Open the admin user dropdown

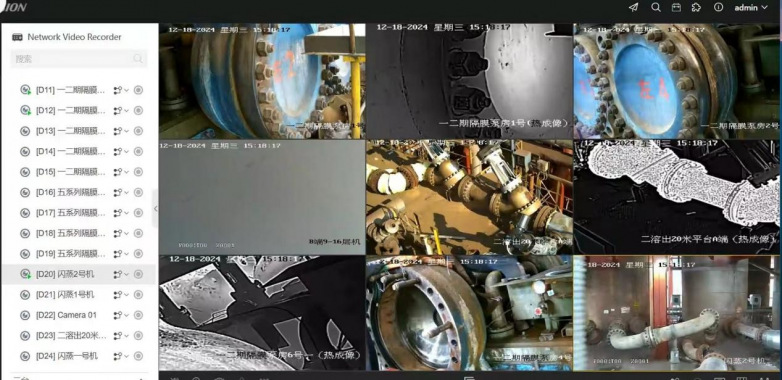751,7
